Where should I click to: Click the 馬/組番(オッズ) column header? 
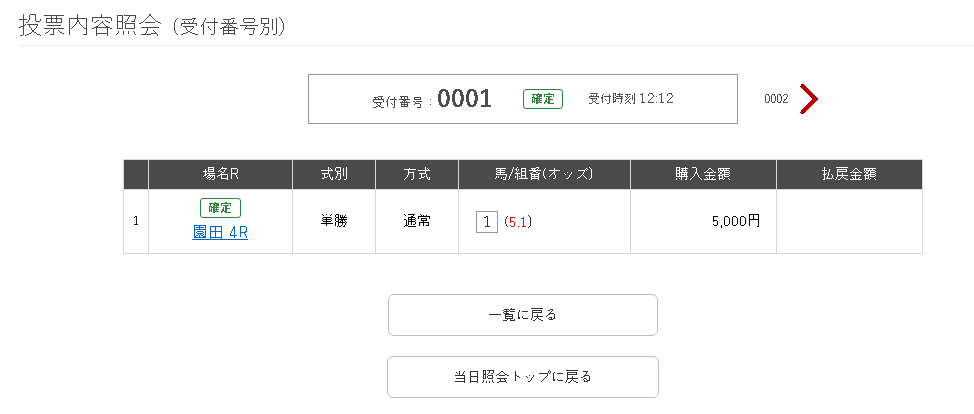tap(544, 174)
